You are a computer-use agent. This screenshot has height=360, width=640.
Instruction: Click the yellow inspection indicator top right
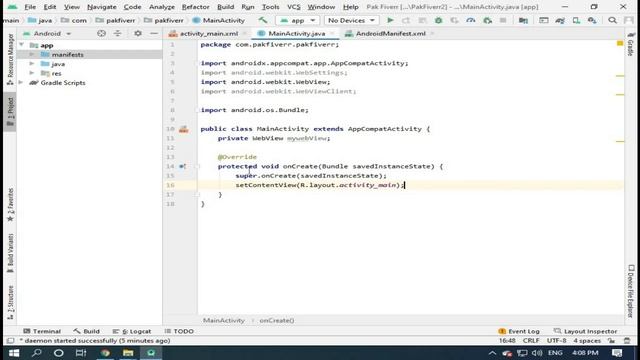pyautogui.click(x=620, y=43)
